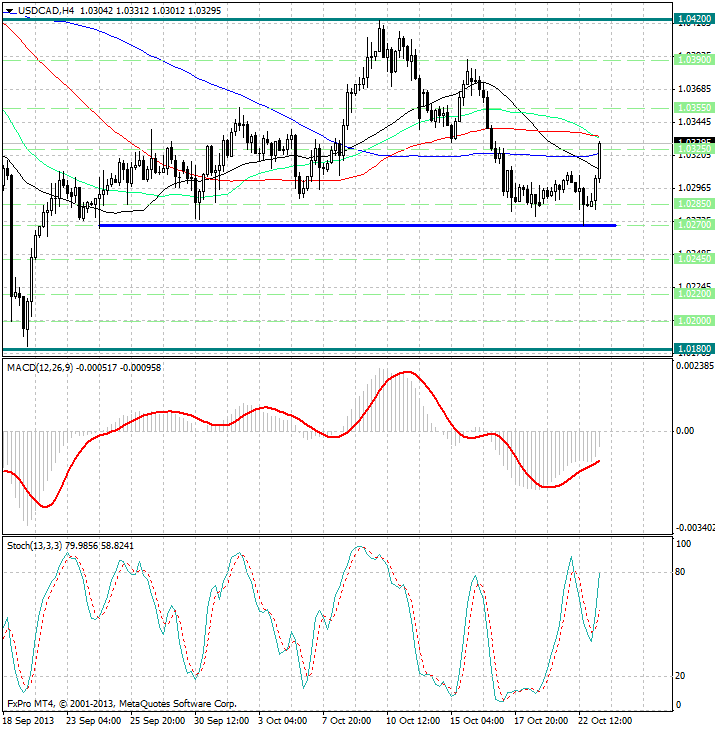Click the 1.03445 price axis value

pyautogui.click(x=695, y=122)
